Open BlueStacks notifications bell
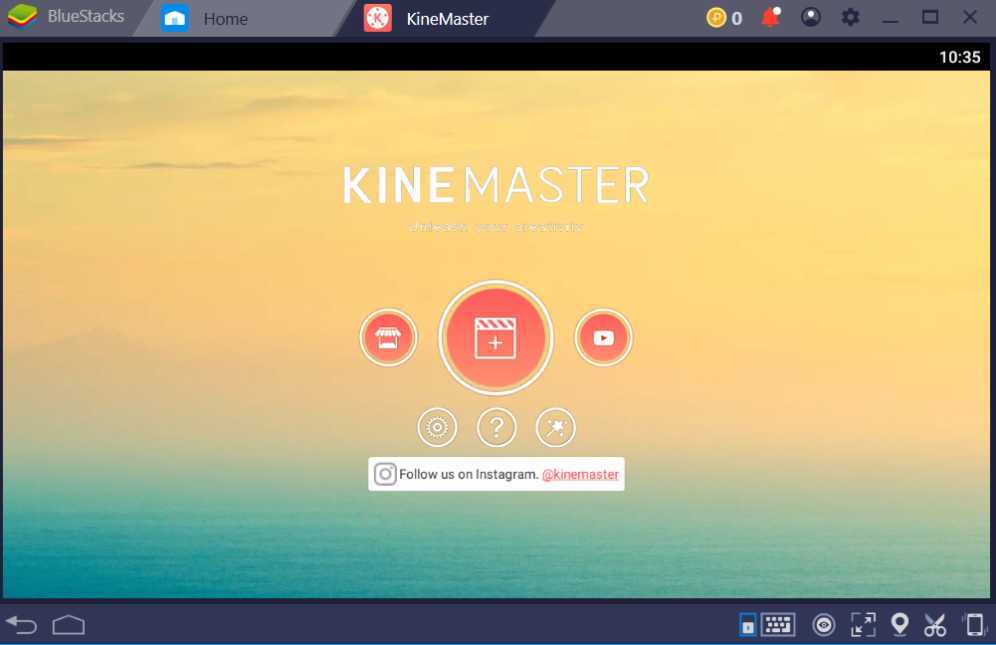The image size is (996, 645). (770, 17)
